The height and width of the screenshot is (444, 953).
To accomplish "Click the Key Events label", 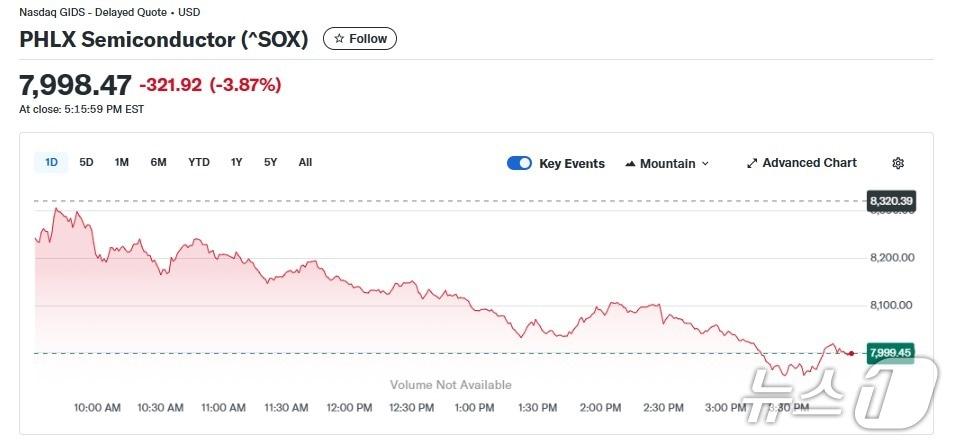I will point(572,164).
